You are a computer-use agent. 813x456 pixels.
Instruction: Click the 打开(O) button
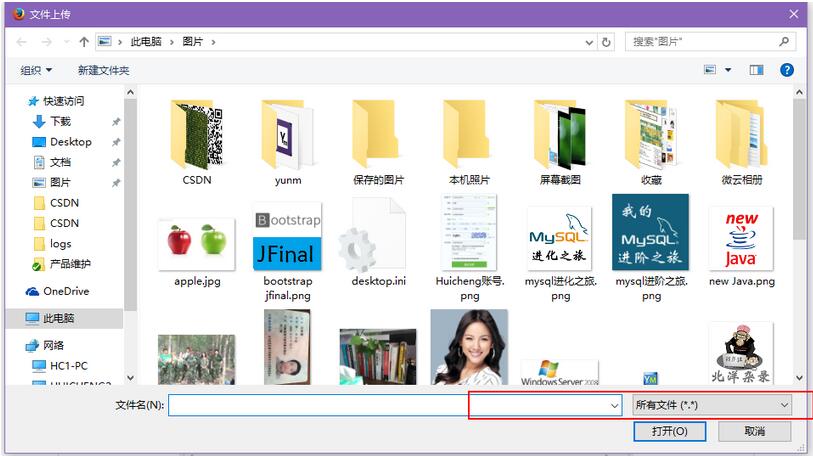[669, 431]
